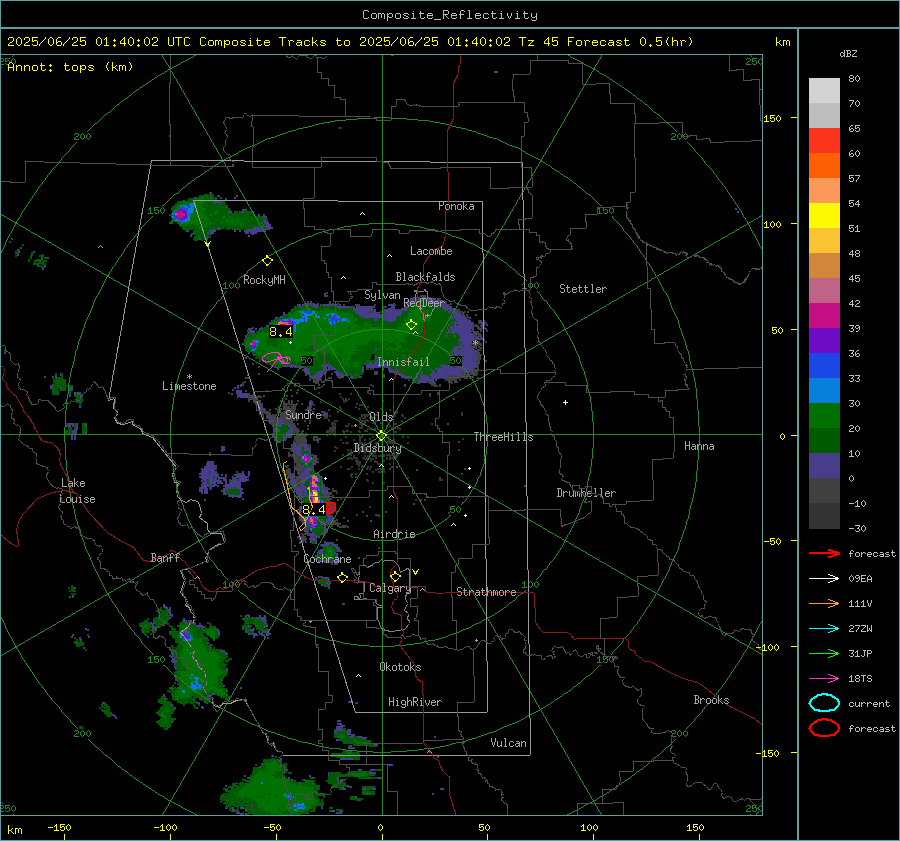Click the magenta 18TS track arrow
This screenshot has width=900, height=841.
824,679
